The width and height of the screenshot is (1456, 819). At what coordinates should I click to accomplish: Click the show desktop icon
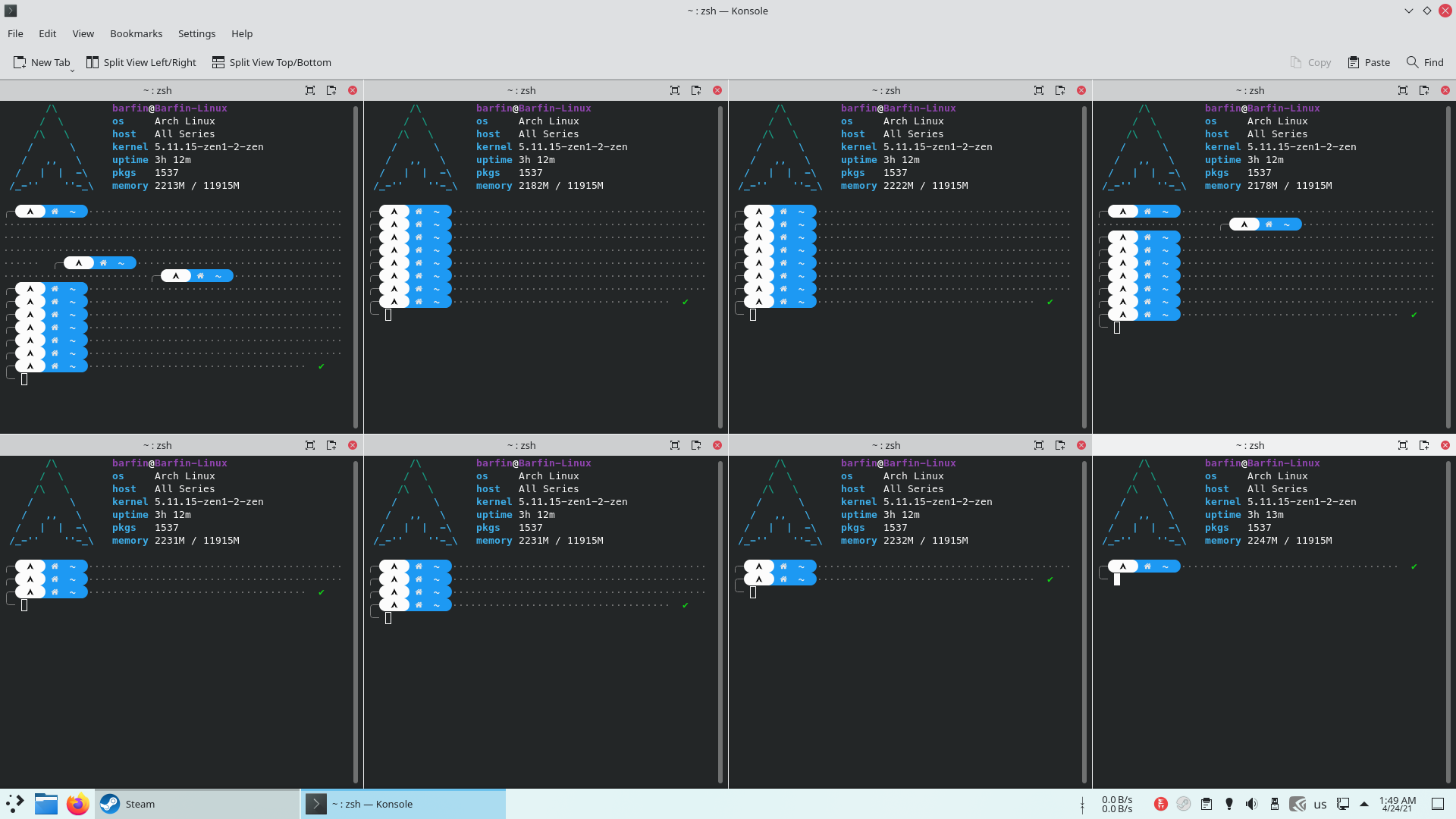tap(1437, 804)
